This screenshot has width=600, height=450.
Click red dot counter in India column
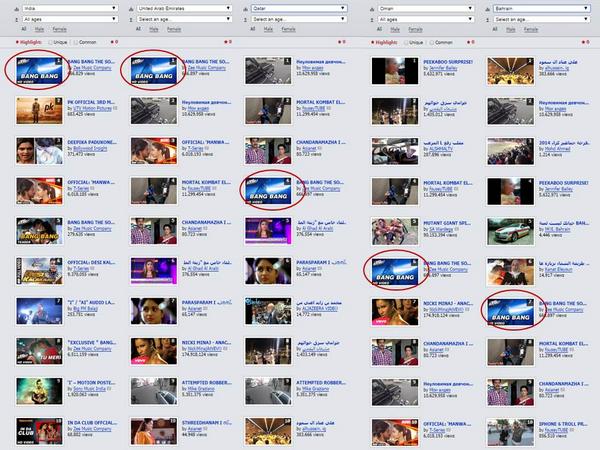(x=114, y=42)
